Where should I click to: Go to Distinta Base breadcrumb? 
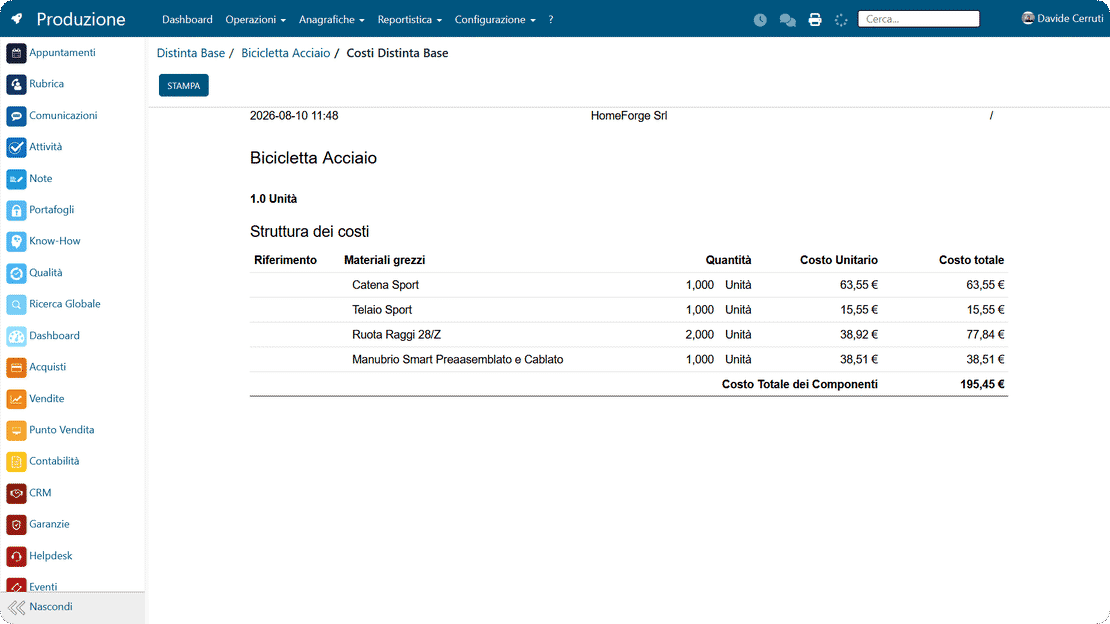pyautogui.click(x=190, y=53)
